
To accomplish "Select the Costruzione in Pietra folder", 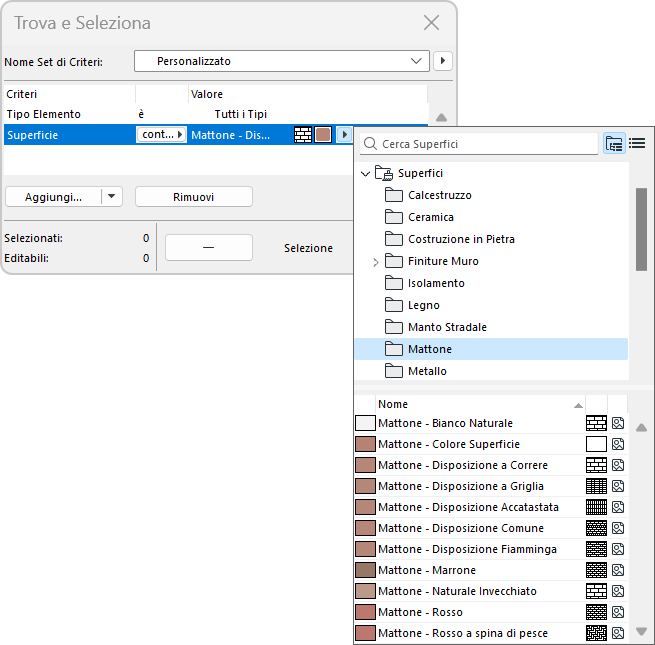I will point(461,239).
